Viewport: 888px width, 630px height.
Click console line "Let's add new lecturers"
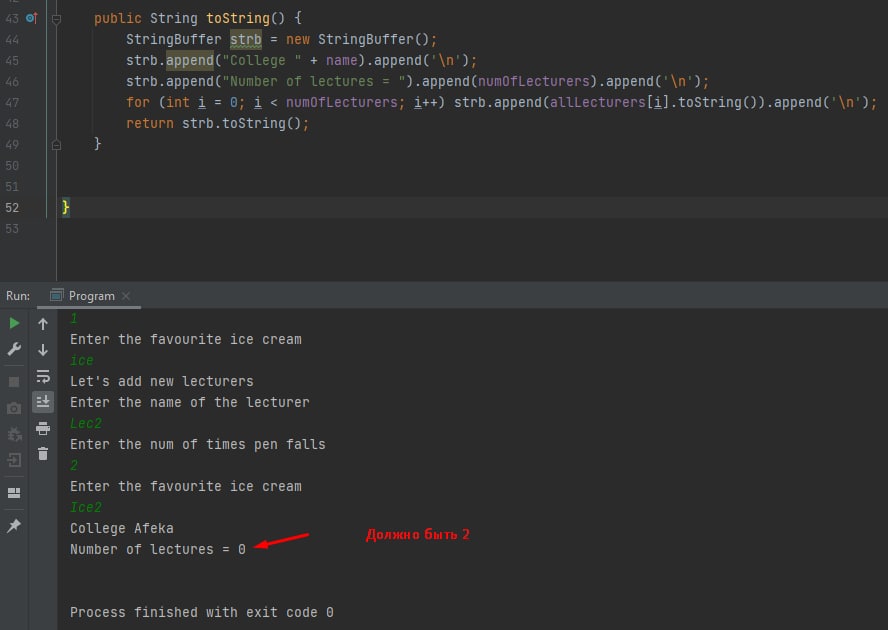(x=162, y=381)
